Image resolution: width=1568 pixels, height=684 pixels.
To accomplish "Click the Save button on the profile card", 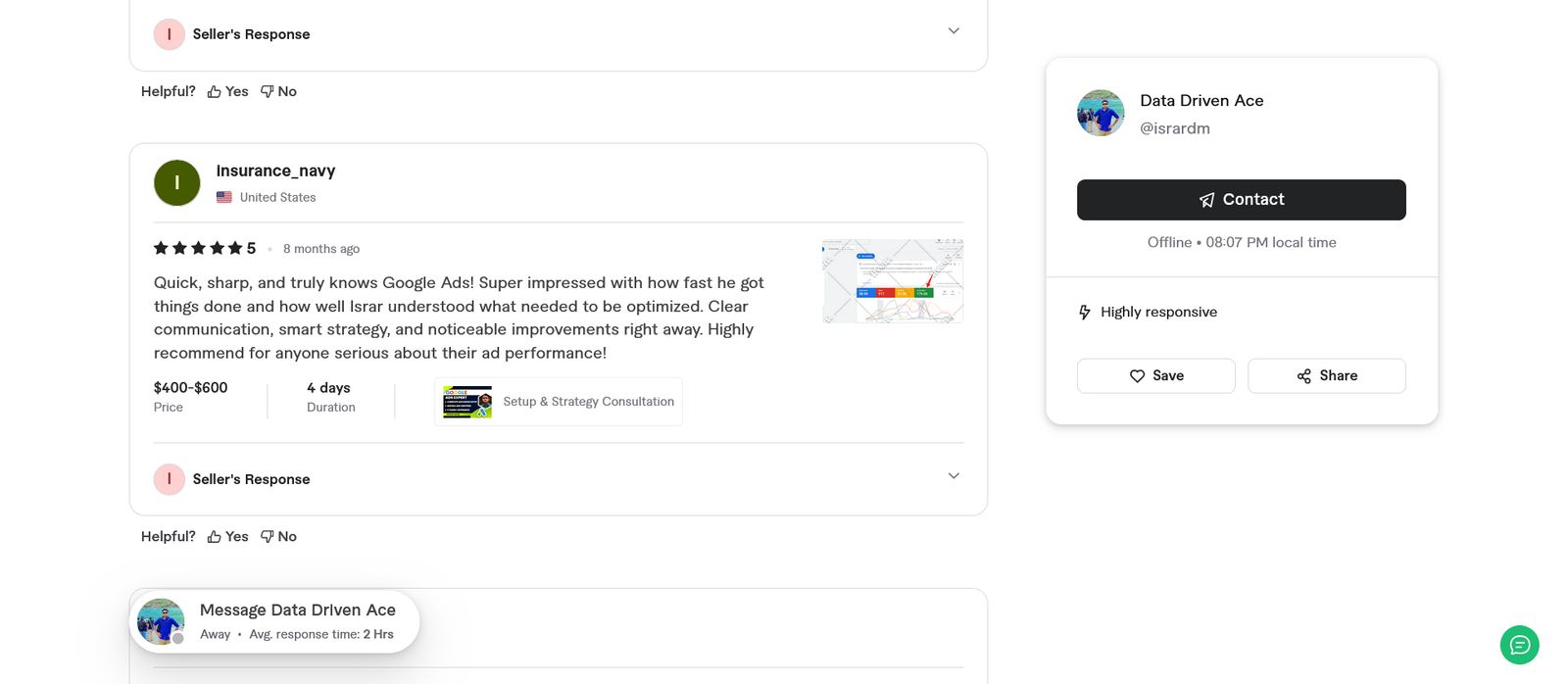I will pos(1156,375).
